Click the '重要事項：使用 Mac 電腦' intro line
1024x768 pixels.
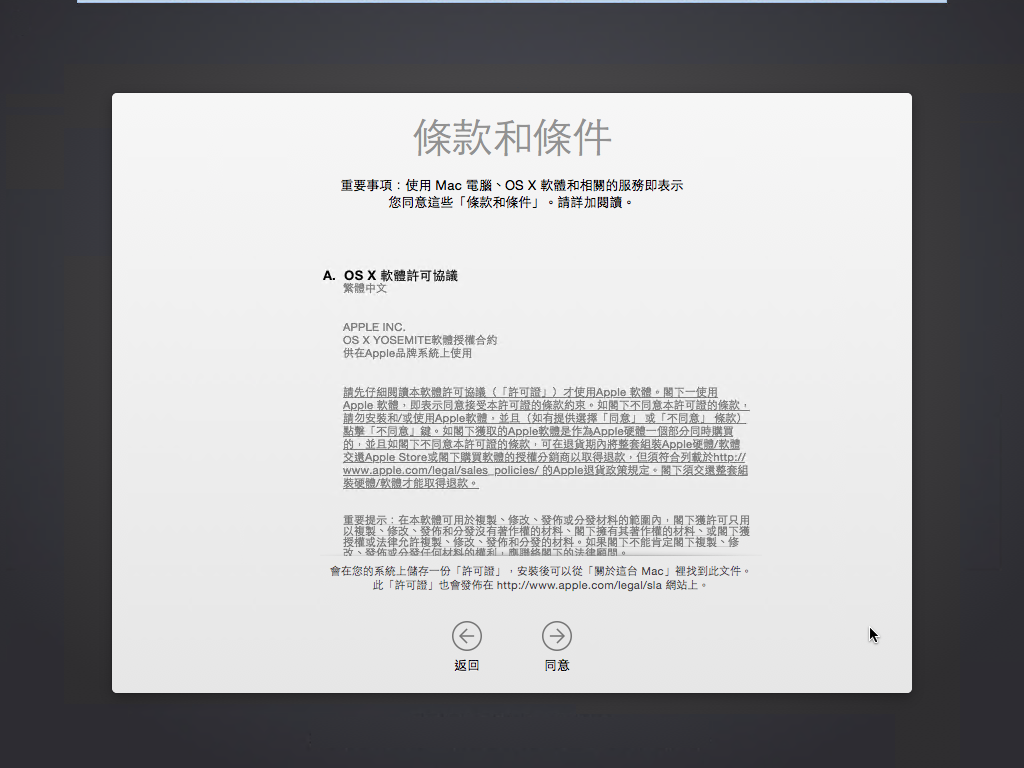tap(511, 185)
